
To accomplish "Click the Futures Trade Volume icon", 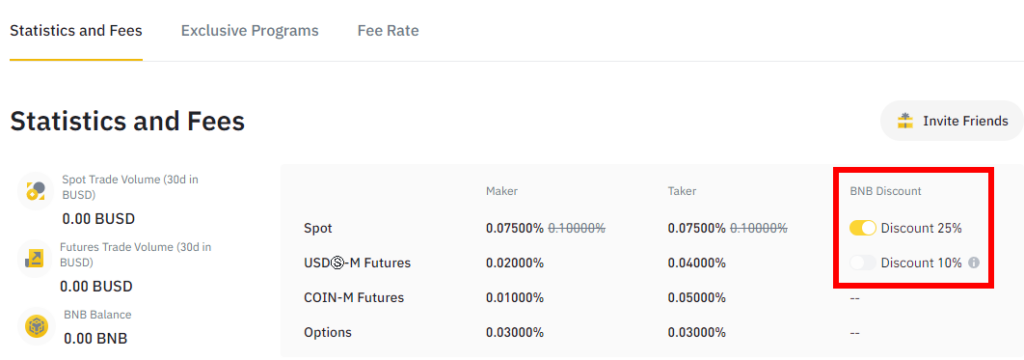I will pyautogui.click(x=35, y=259).
